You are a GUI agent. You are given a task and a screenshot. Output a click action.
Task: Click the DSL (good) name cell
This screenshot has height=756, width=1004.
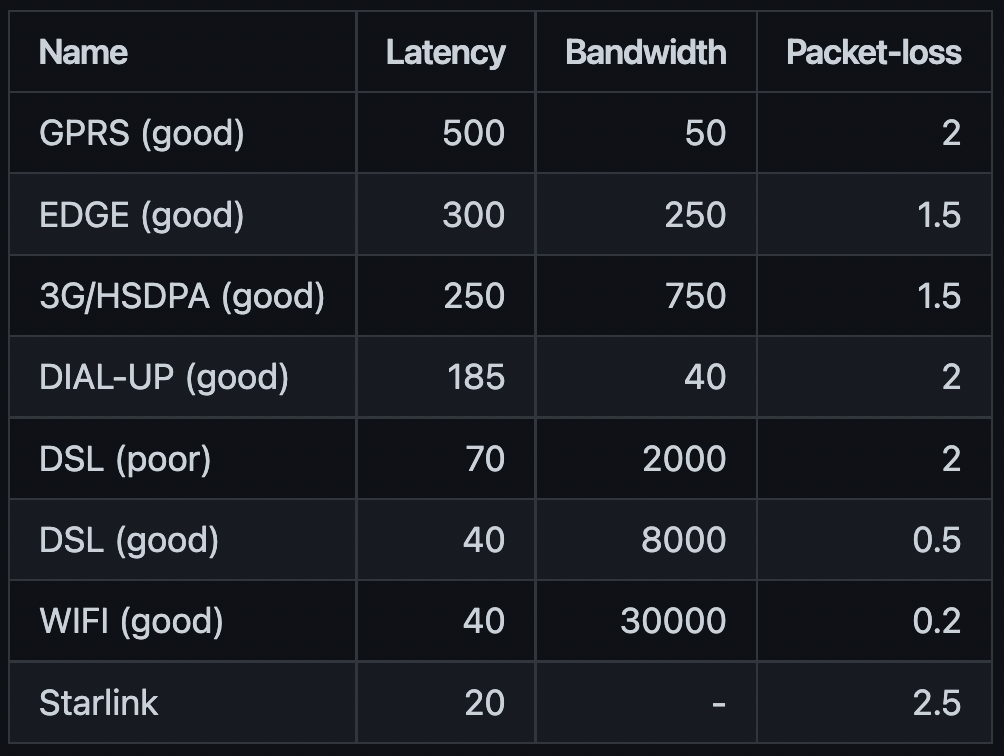coord(129,540)
